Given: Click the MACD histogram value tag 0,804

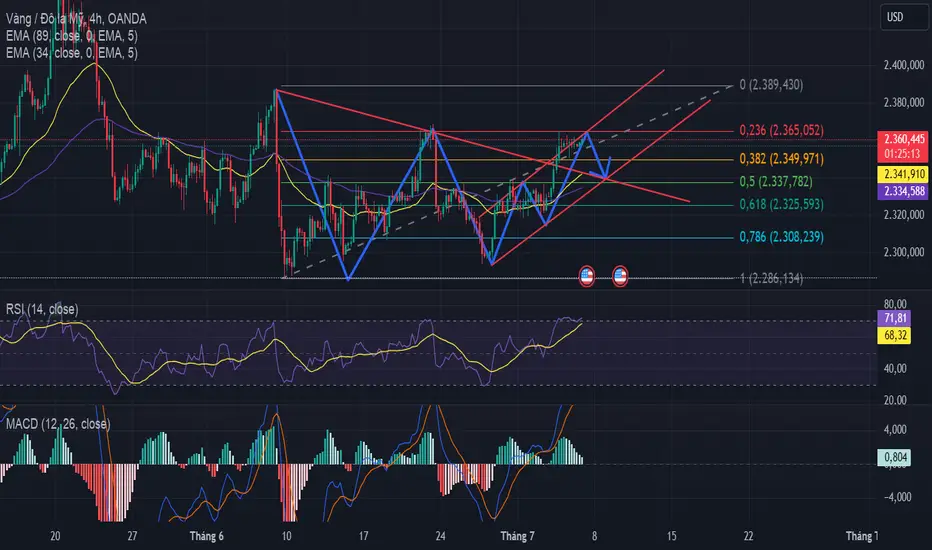Looking at the screenshot, I should coord(895,457).
